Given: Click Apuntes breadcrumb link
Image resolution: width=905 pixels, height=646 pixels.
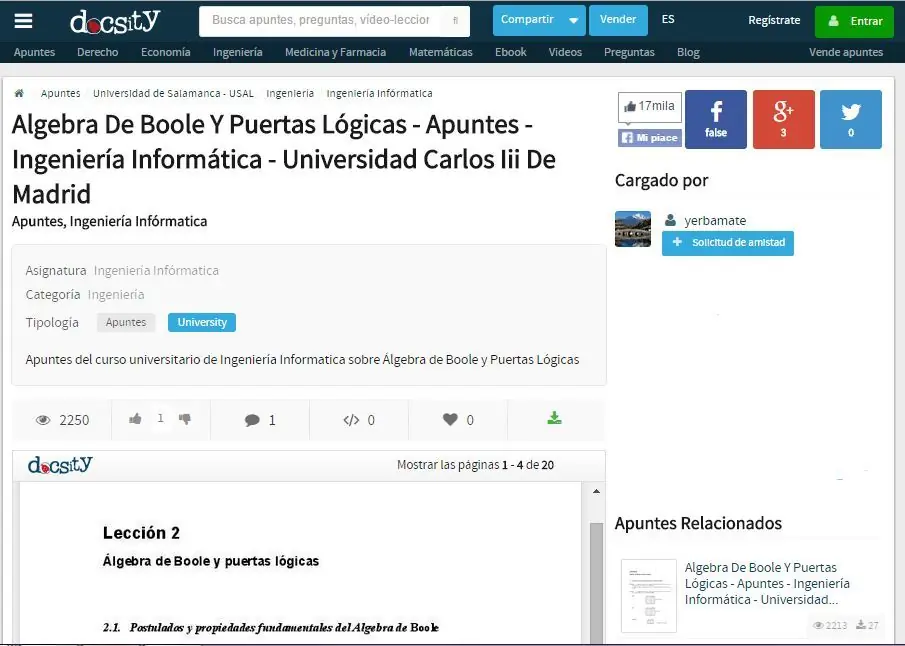Looking at the screenshot, I should coord(61,94).
